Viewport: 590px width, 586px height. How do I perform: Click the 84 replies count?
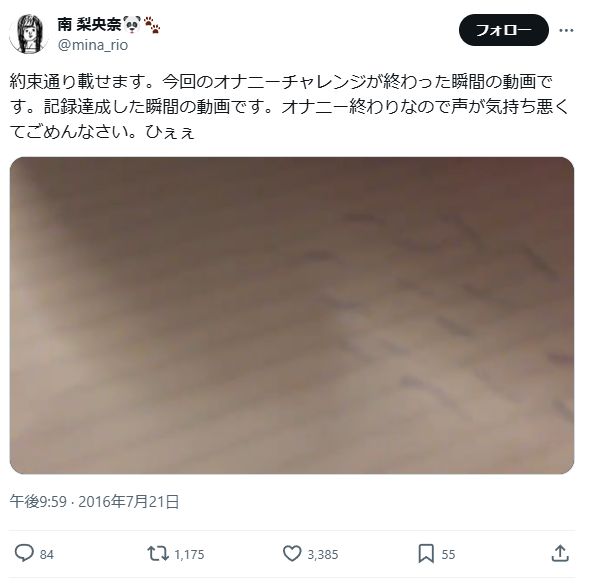click(x=47, y=554)
